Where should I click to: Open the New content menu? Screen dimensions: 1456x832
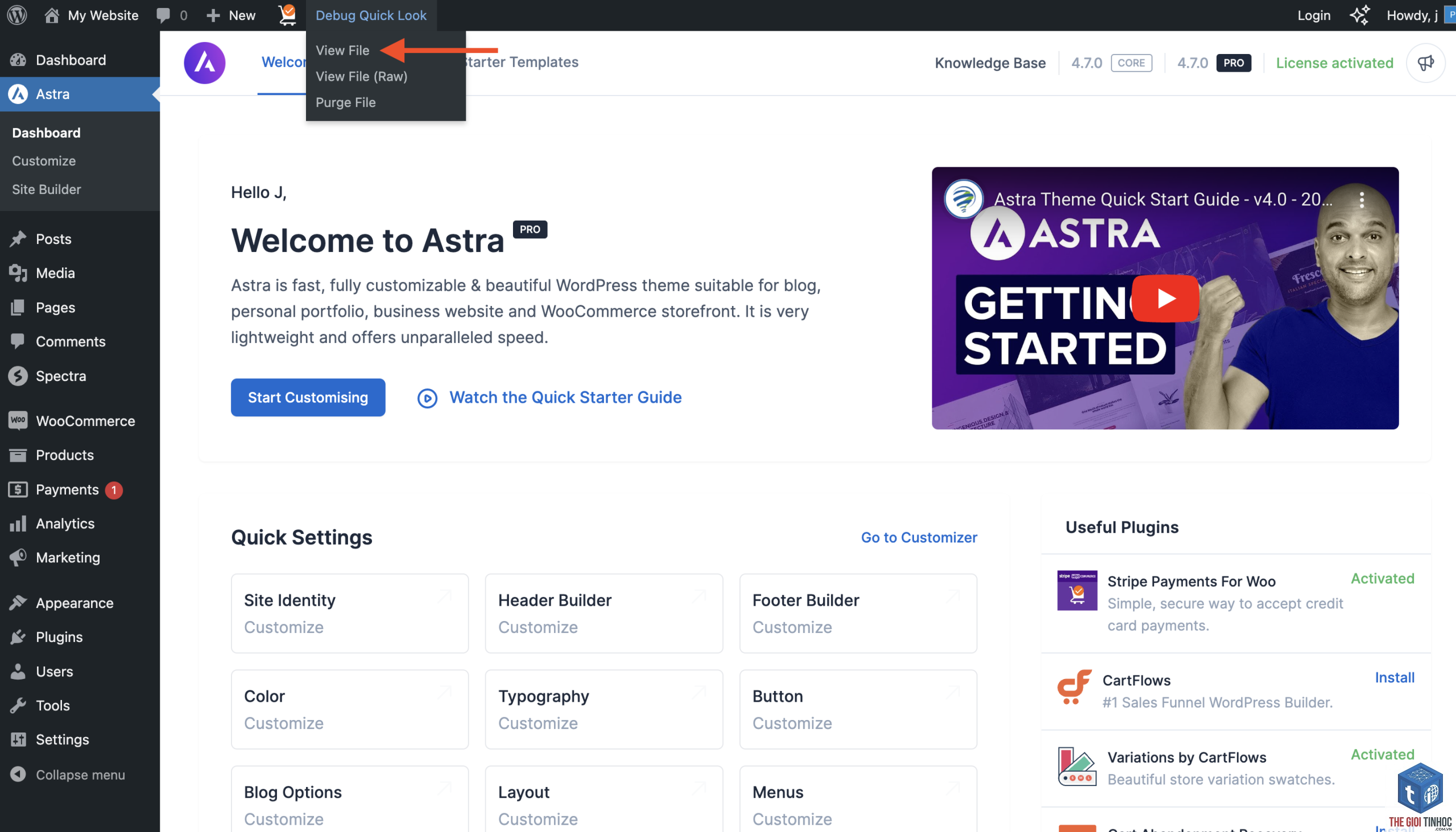click(231, 15)
